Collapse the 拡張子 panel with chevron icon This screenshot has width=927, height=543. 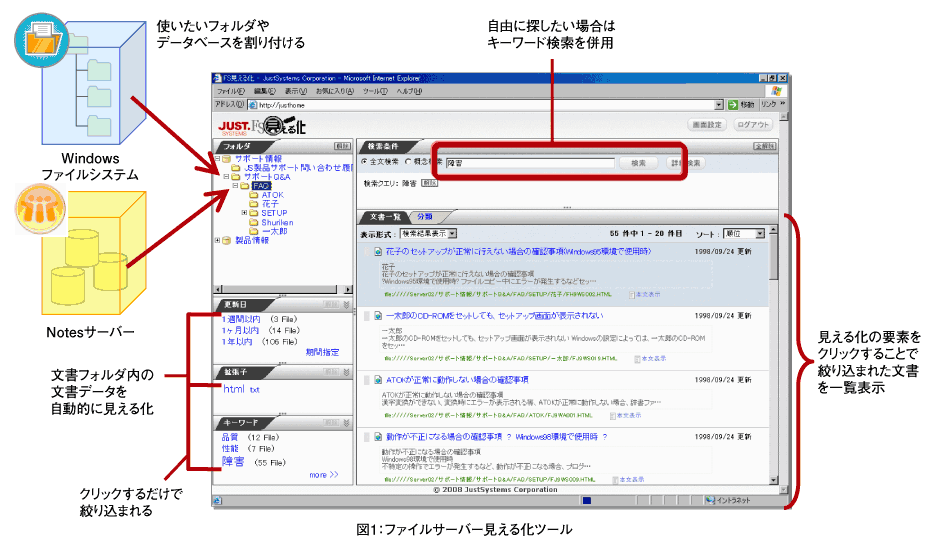[x=346, y=372]
